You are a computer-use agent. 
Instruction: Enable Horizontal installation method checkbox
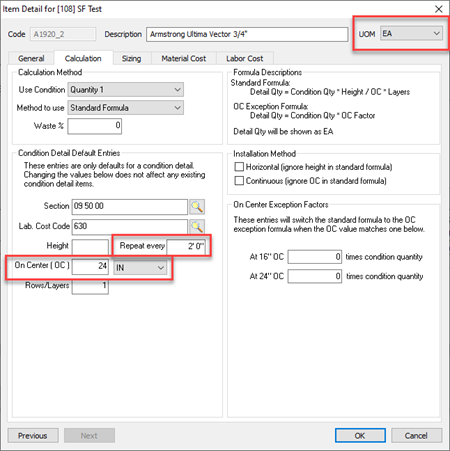coord(239,167)
